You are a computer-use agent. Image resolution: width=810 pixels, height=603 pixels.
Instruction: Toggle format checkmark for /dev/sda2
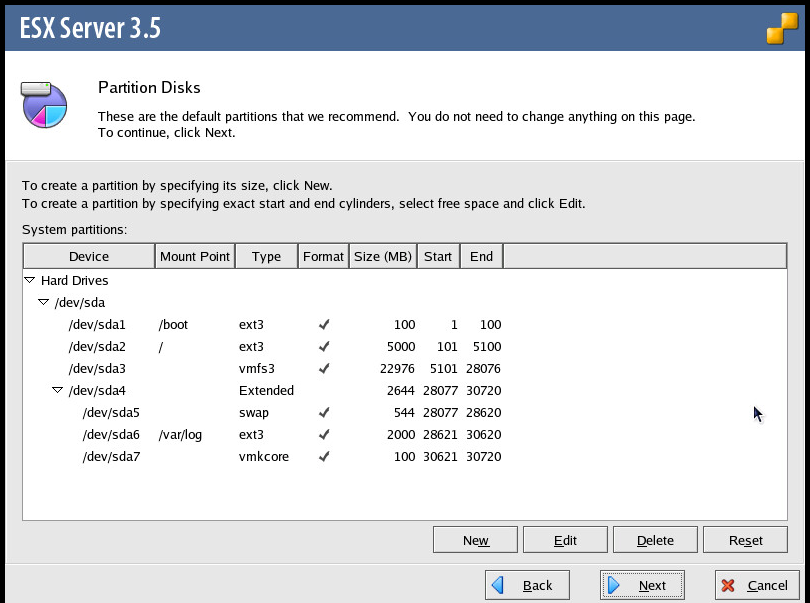[x=324, y=346]
